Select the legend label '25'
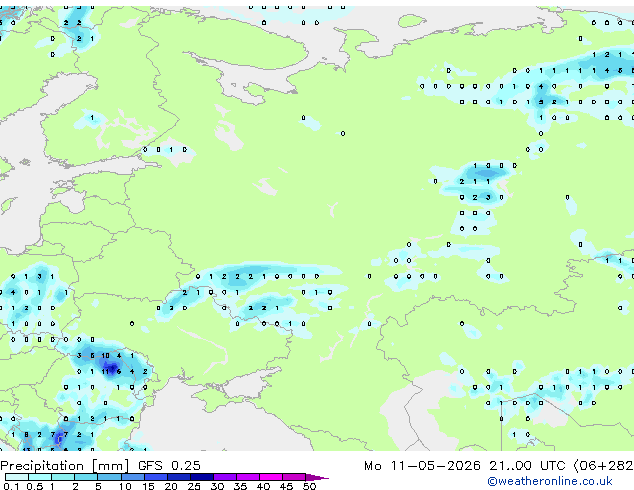This screenshot has height=490, width=634. pyautogui.click(x=194, y=486)
